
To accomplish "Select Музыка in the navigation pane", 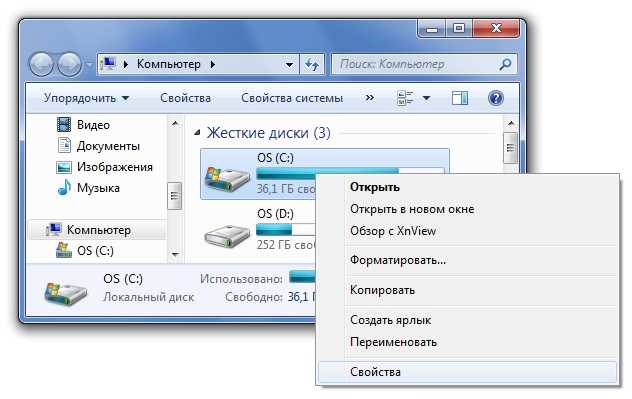I will click(98, 188).
